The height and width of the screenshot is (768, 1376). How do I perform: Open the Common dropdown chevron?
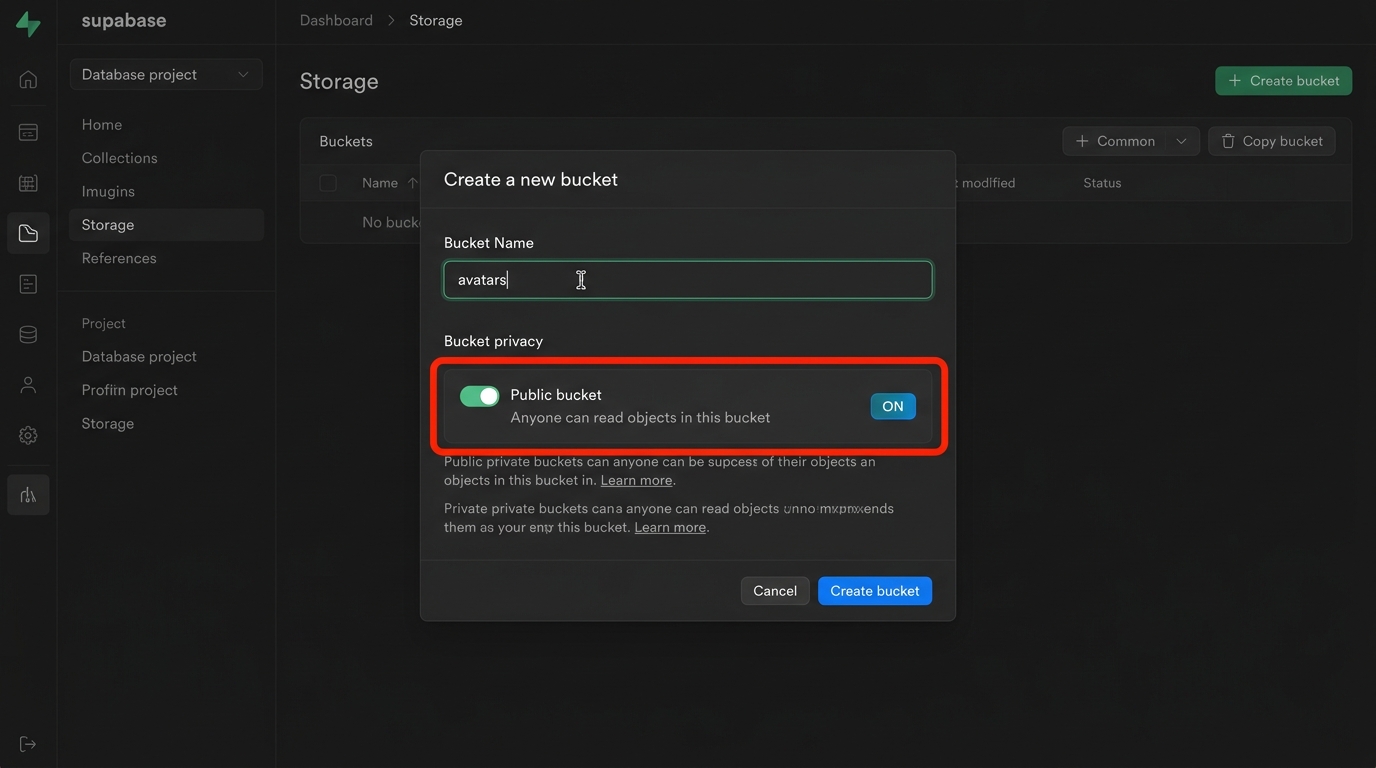click(1181, 142)
